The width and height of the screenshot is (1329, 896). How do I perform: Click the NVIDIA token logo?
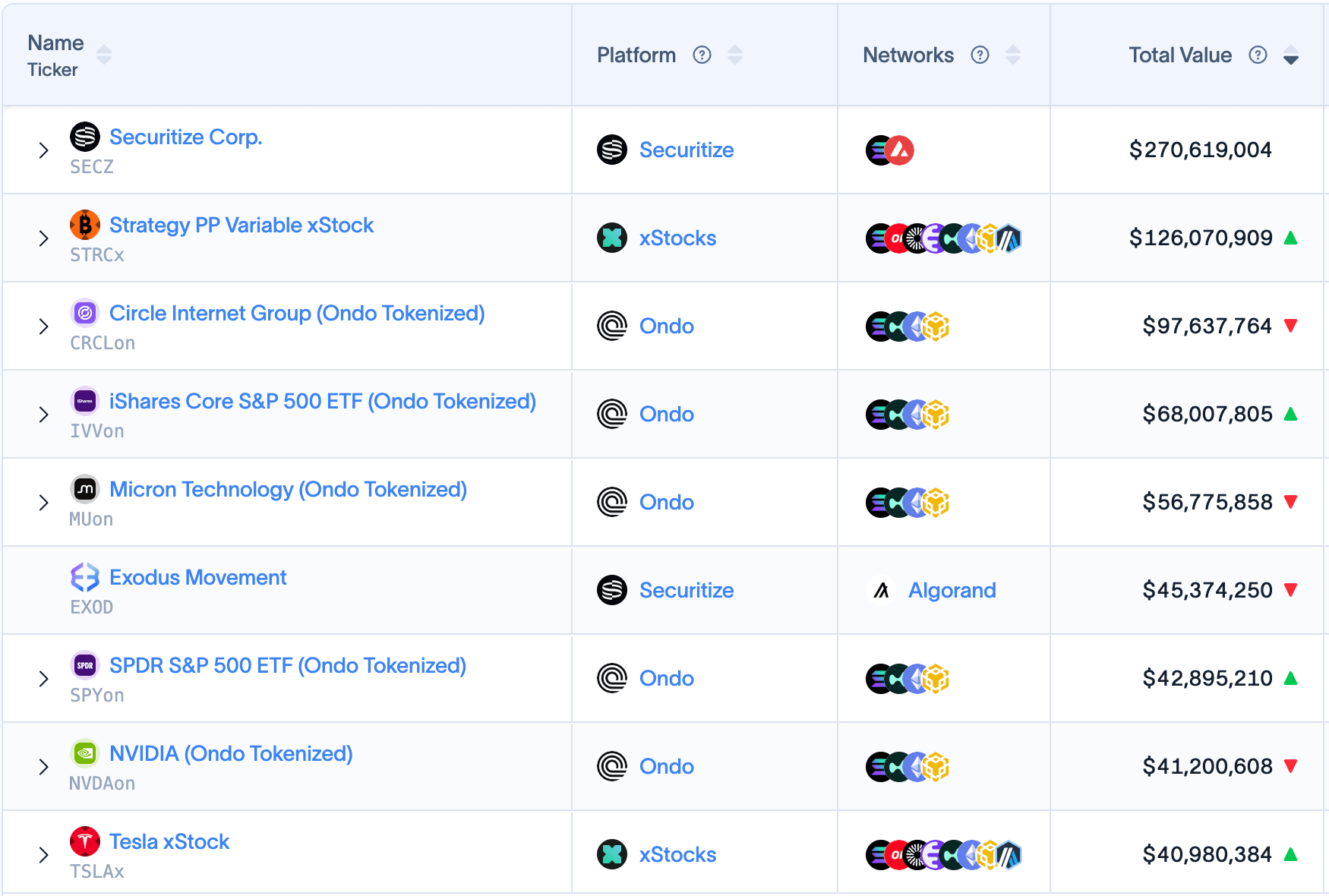85,753
